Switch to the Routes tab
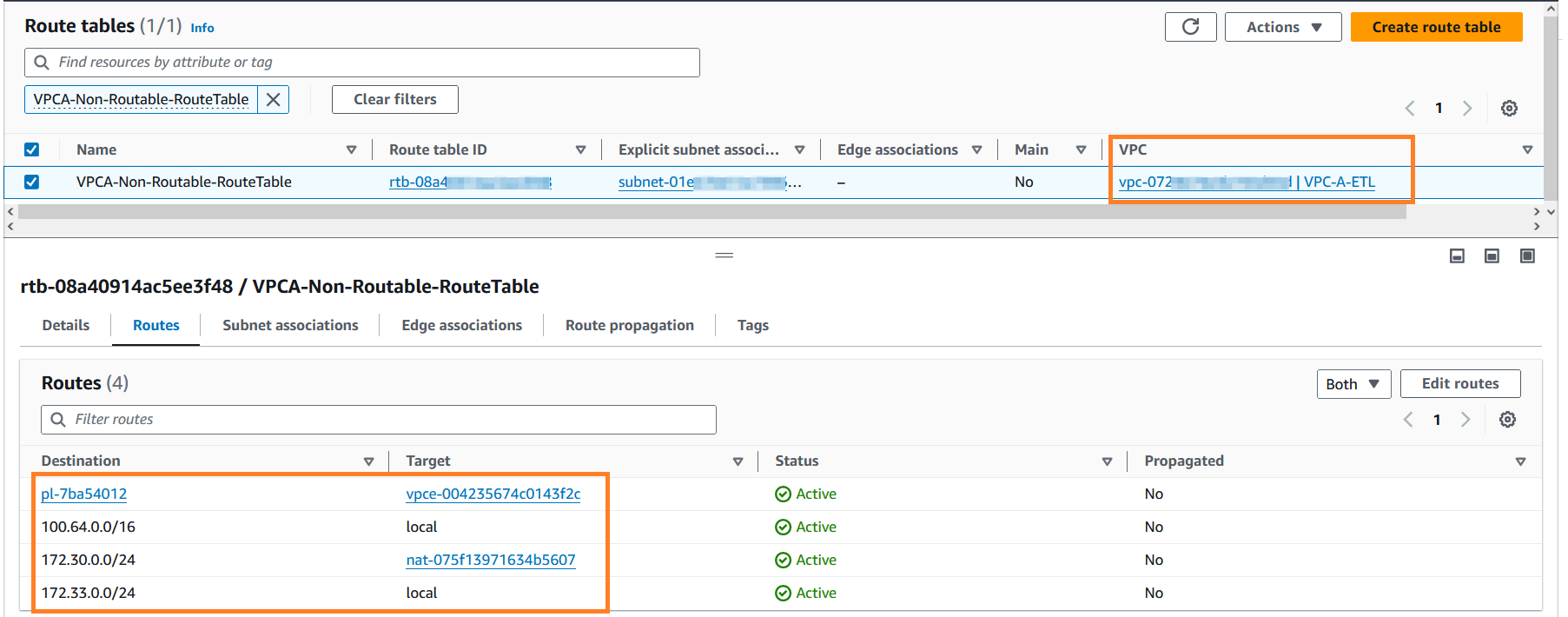 (x=156, y=325)
